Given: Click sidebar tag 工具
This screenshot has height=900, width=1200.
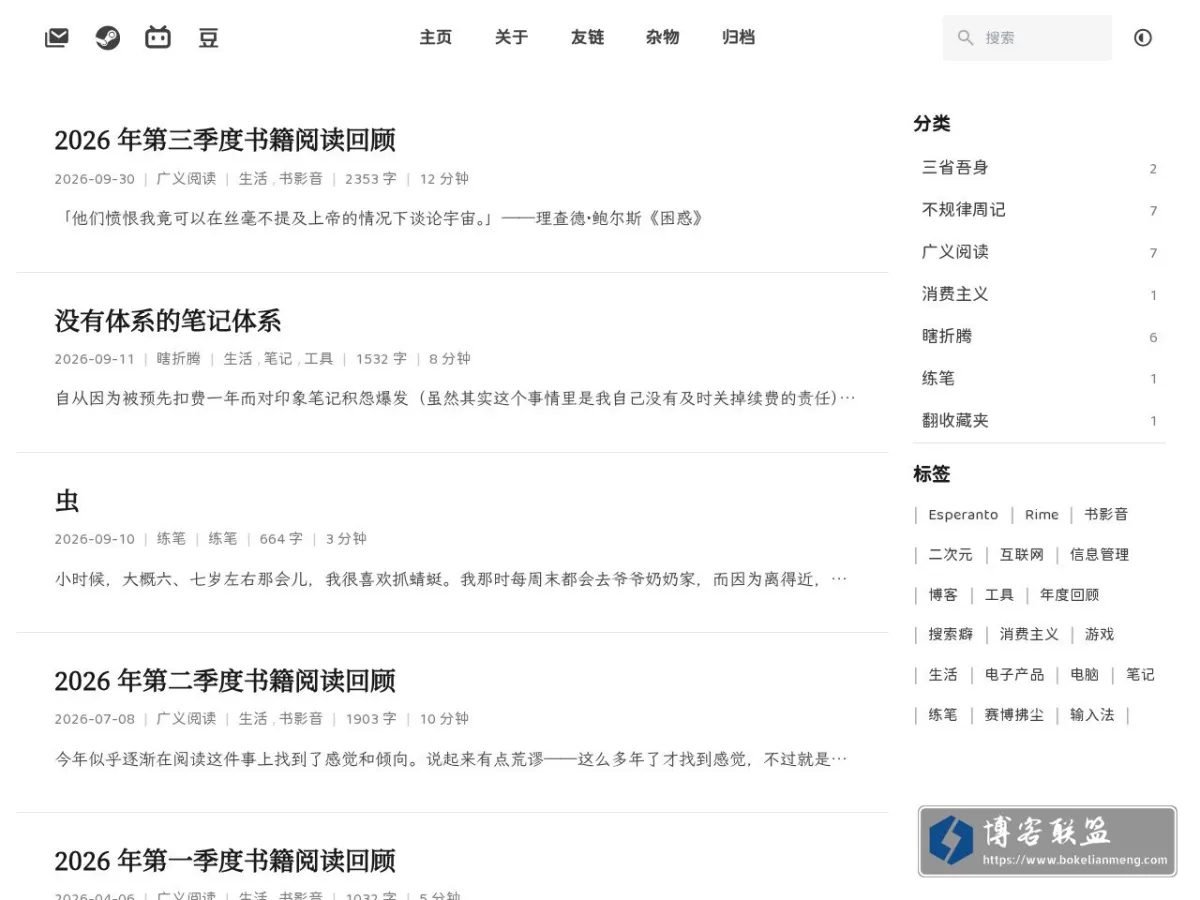Looking at the screenshot, I should coord(999,595).
